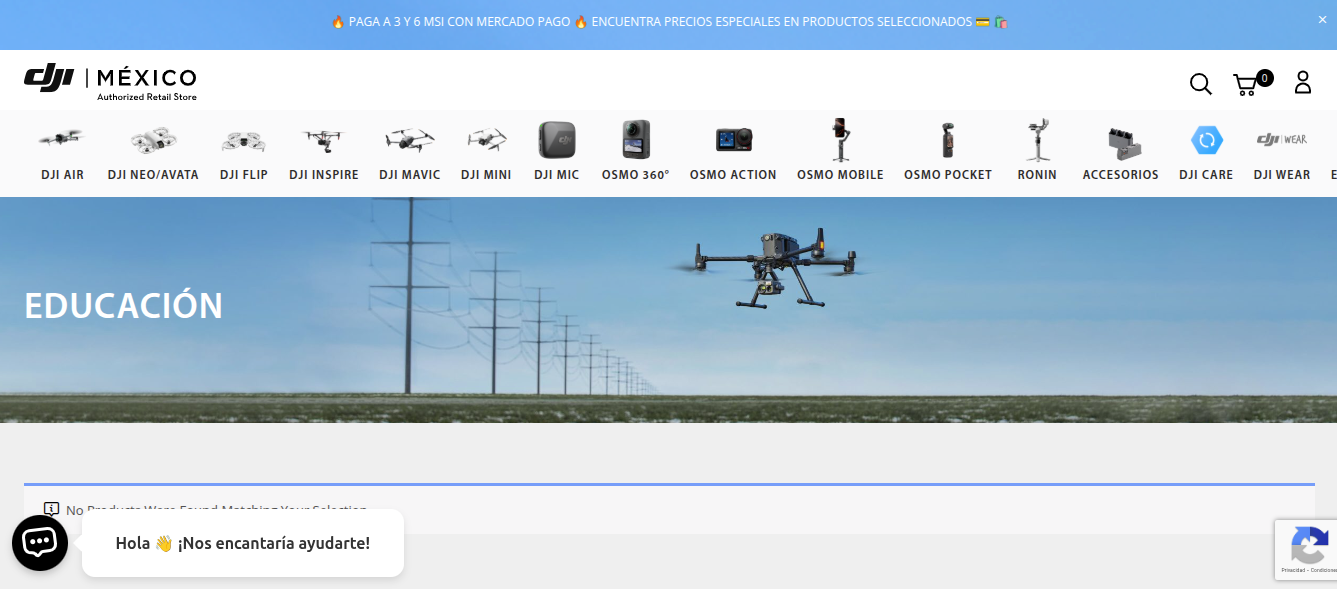The image size is (1337, 589).
Task: Open the DJI Mavic menu item
Action: pos(409,174)
